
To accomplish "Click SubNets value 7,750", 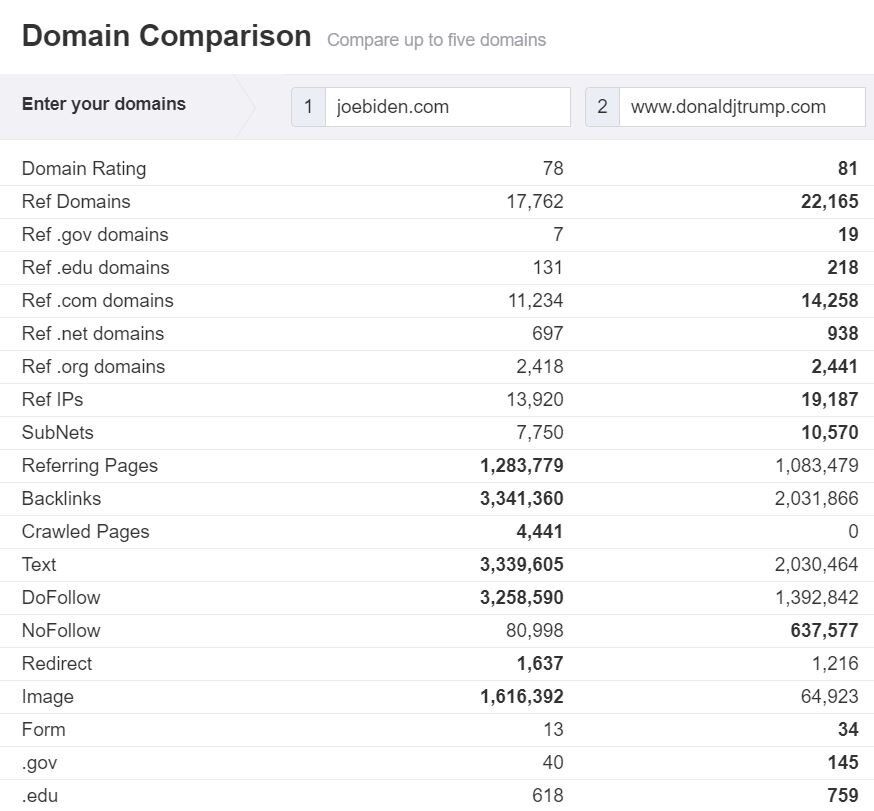I will (540, 433).
